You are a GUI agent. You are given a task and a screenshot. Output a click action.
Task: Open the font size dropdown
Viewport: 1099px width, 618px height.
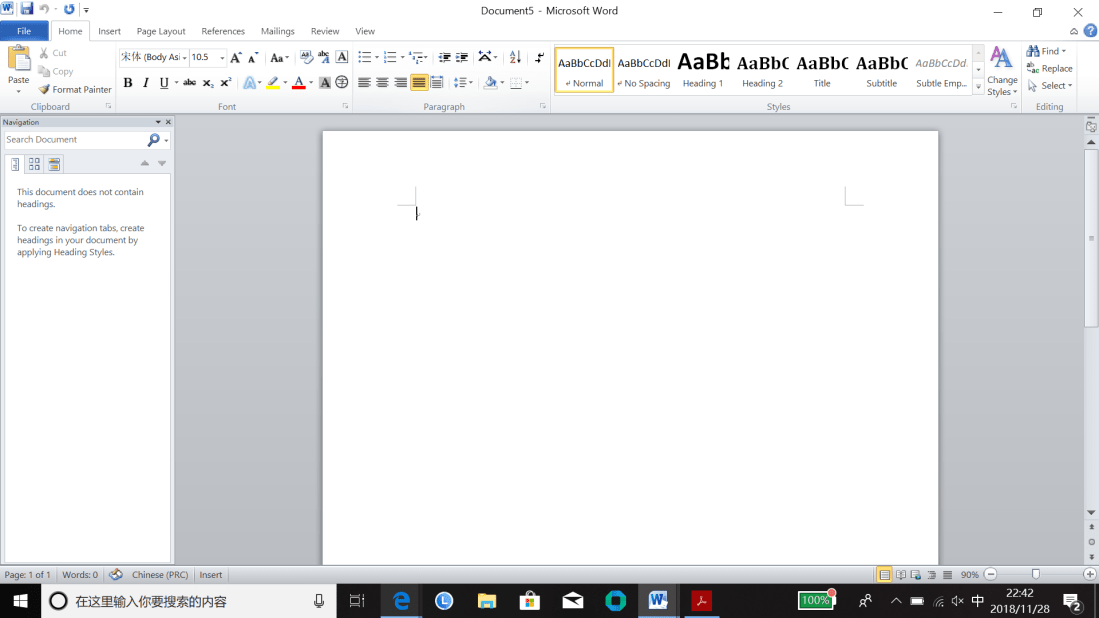[x=221, y=57]
